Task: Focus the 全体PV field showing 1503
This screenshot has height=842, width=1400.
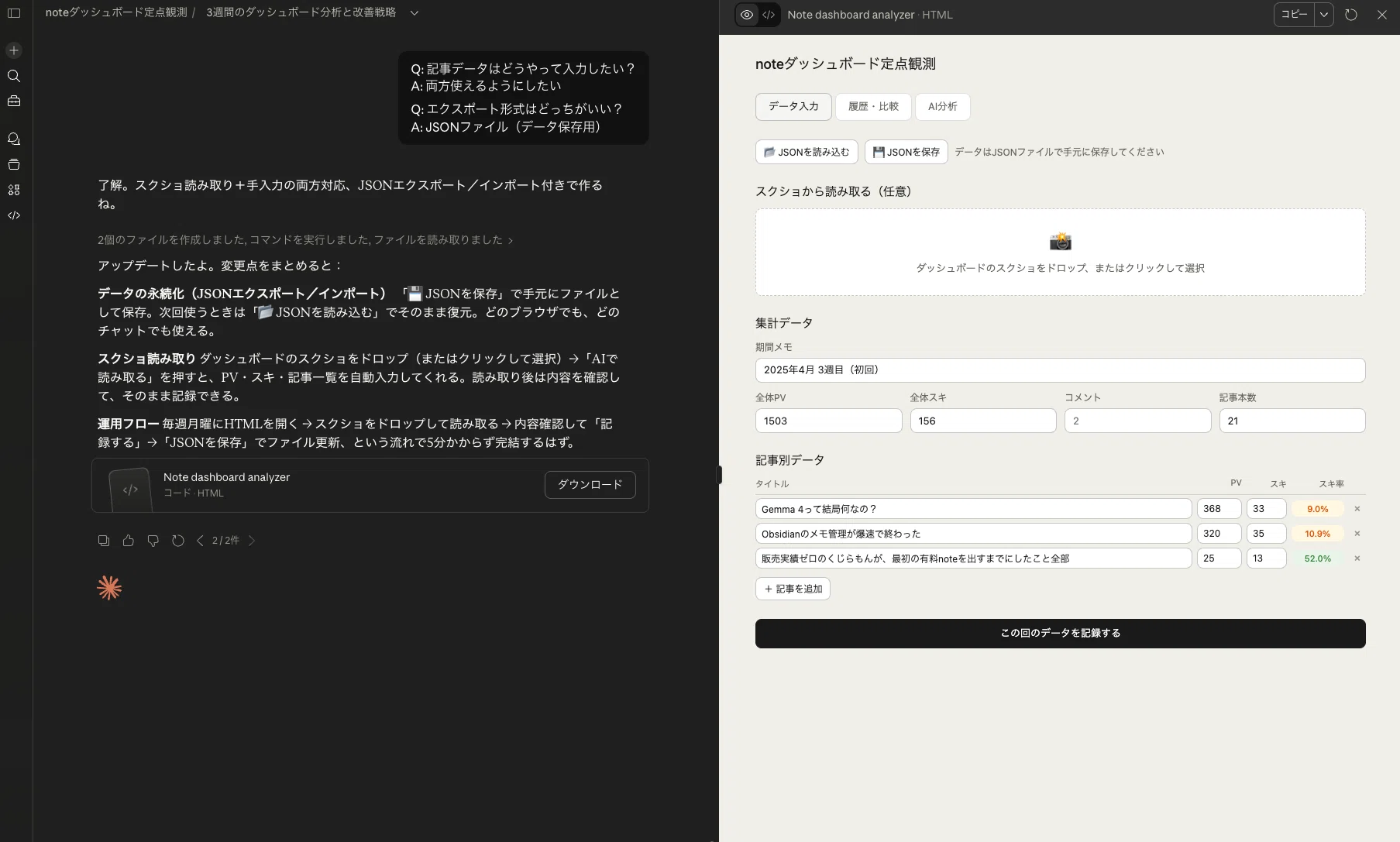Action: click(x=828, y=421)
